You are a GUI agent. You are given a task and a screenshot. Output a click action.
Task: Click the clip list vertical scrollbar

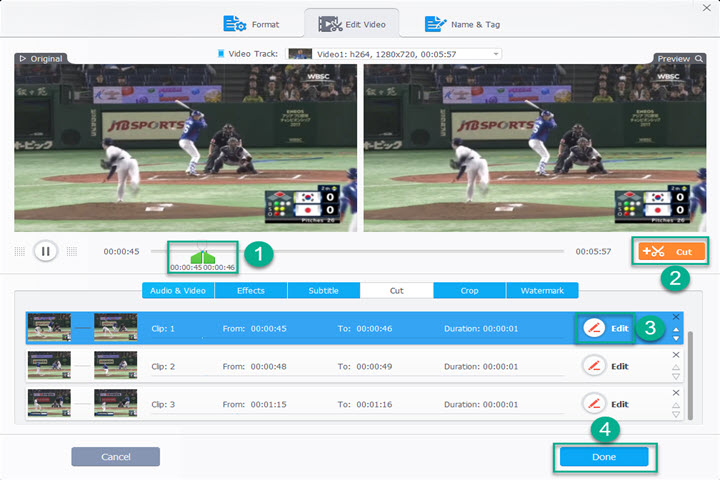[x=690, y=375]
